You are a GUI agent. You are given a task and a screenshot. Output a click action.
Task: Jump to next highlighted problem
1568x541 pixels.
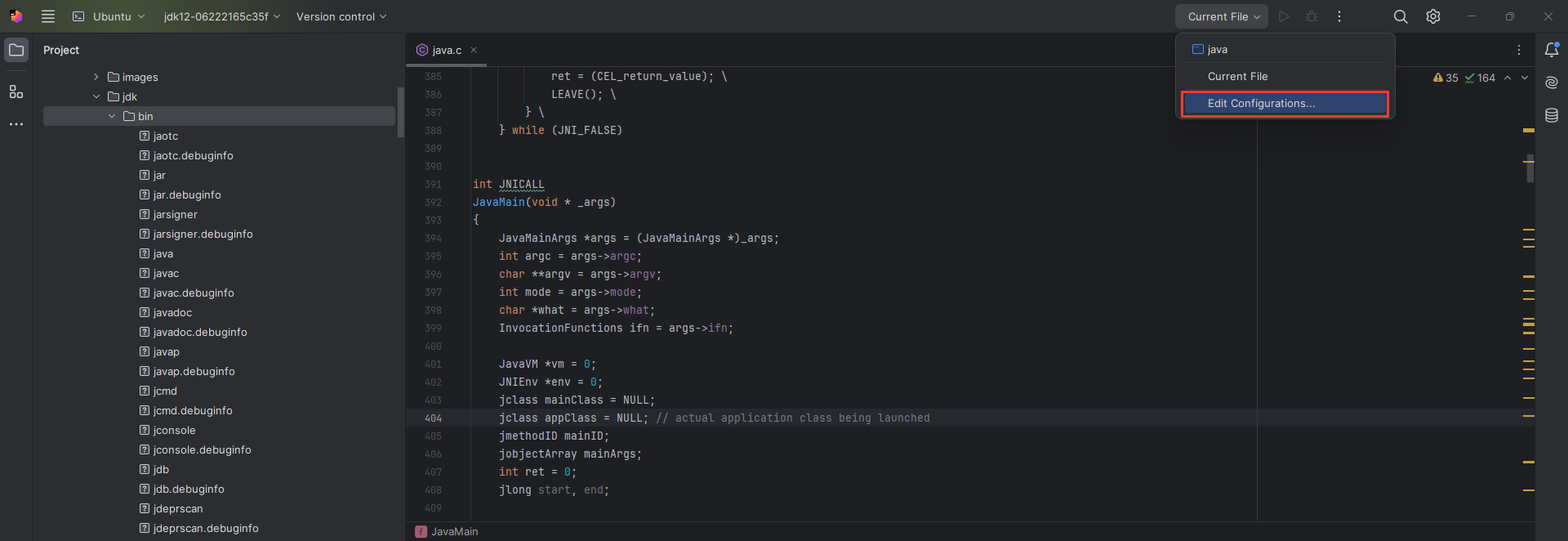(1525, 78)
